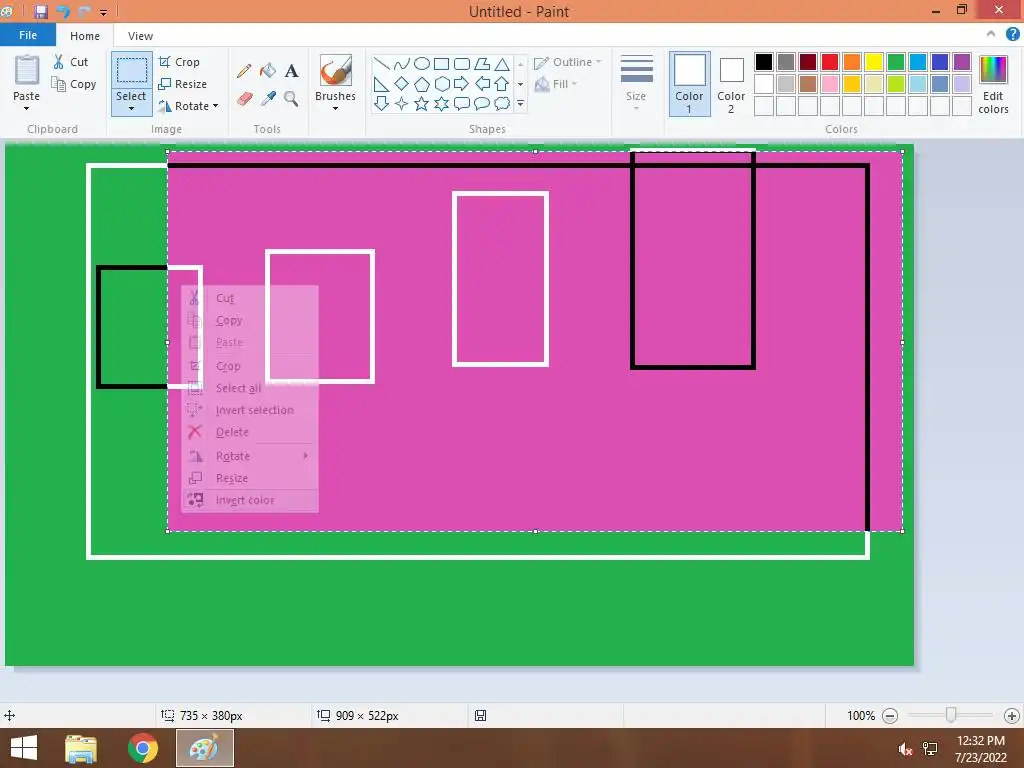Click the Cut button in ribbon
This screenshot has height=768, width=1024.
[71, 62]
